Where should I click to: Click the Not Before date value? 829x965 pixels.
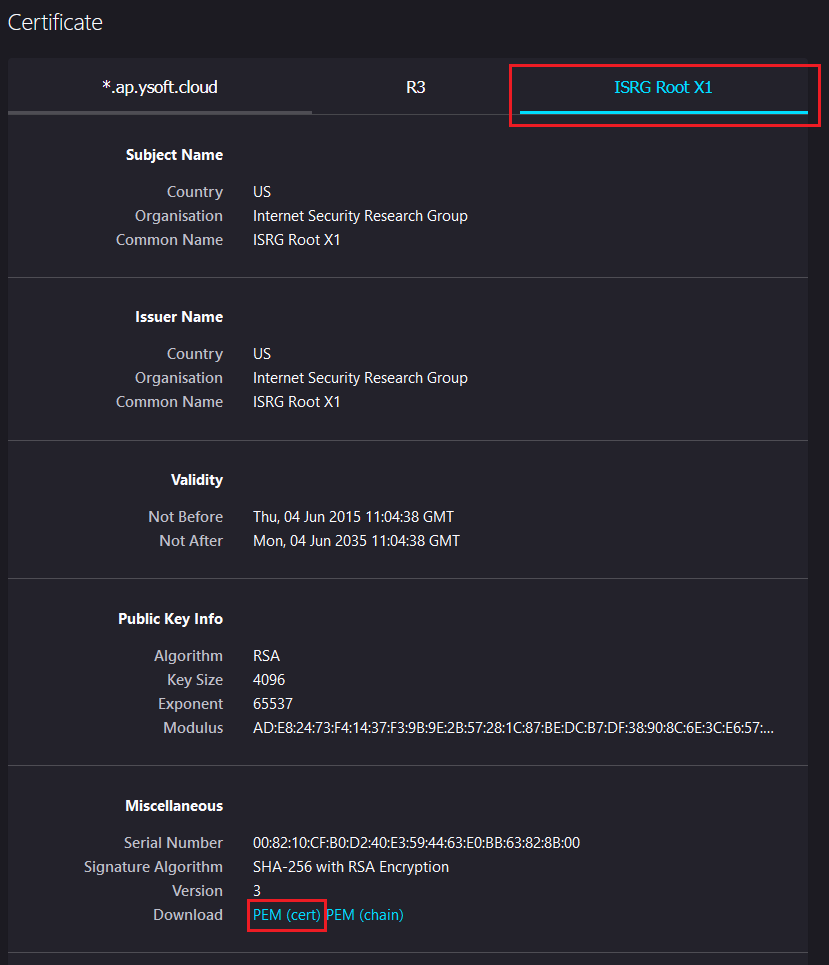[x=353, y=517]
